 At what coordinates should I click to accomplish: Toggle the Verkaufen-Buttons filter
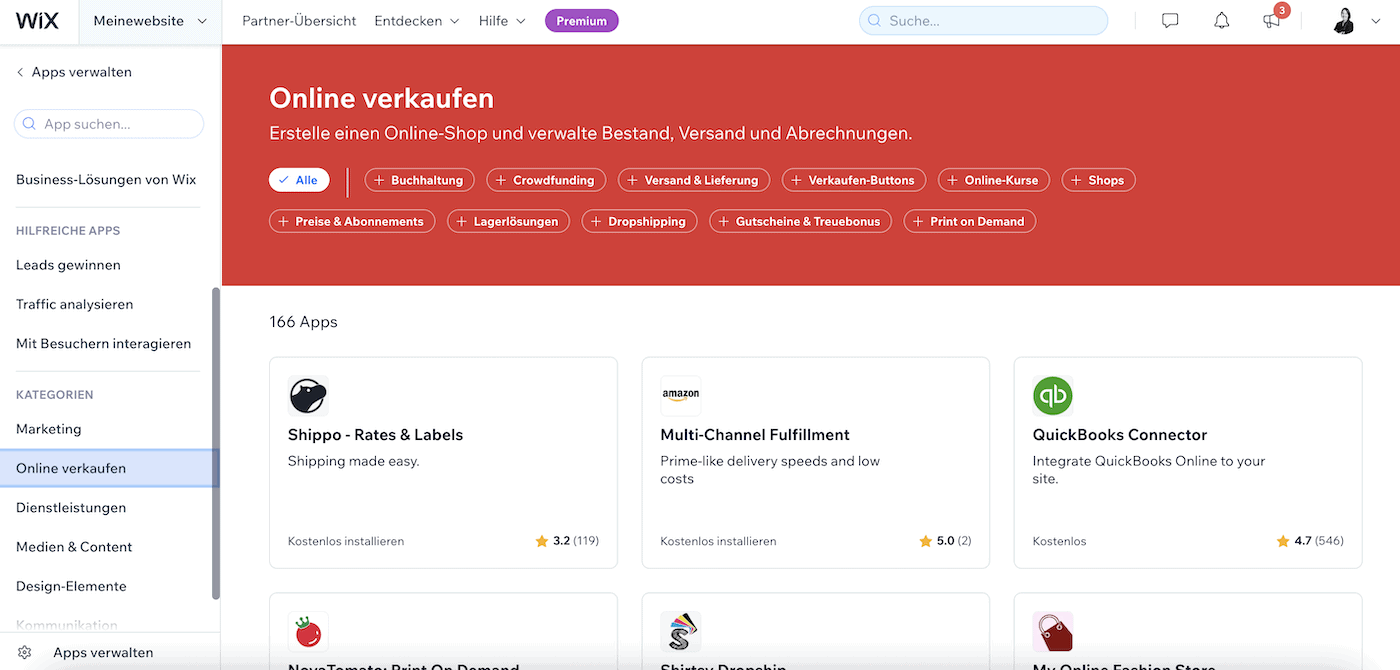tap(854, 180)
